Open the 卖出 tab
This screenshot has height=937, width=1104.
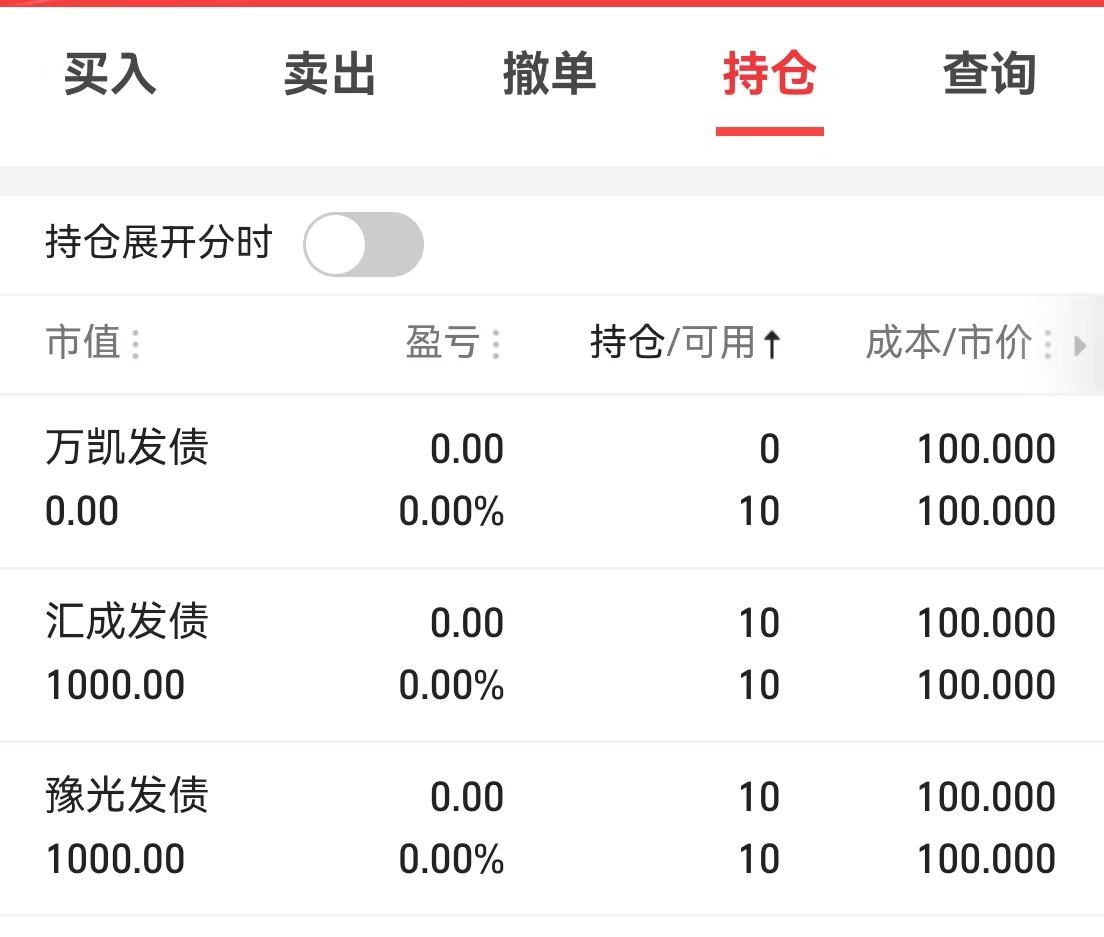(x=329, y=75)
